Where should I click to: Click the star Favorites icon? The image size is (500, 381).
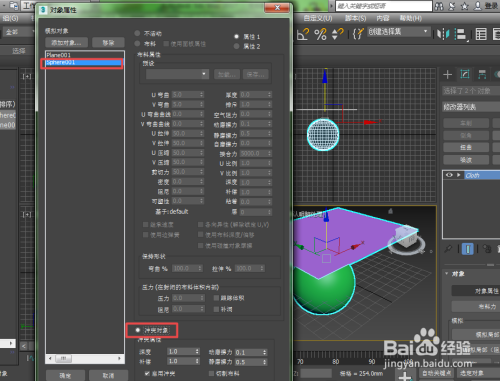(x=464, y=6)
